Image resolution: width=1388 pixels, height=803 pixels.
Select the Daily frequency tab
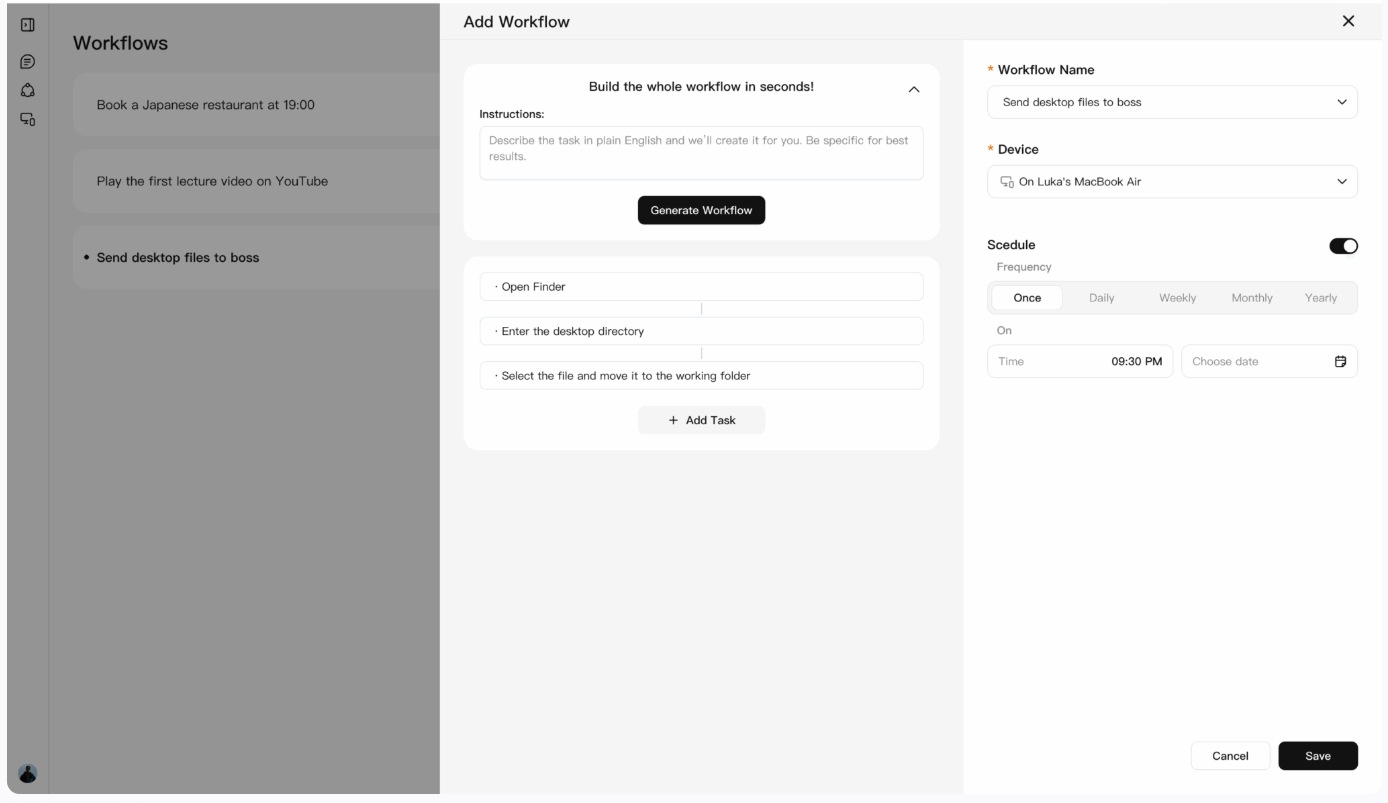pyautogui.click(x=1101, y=298)
